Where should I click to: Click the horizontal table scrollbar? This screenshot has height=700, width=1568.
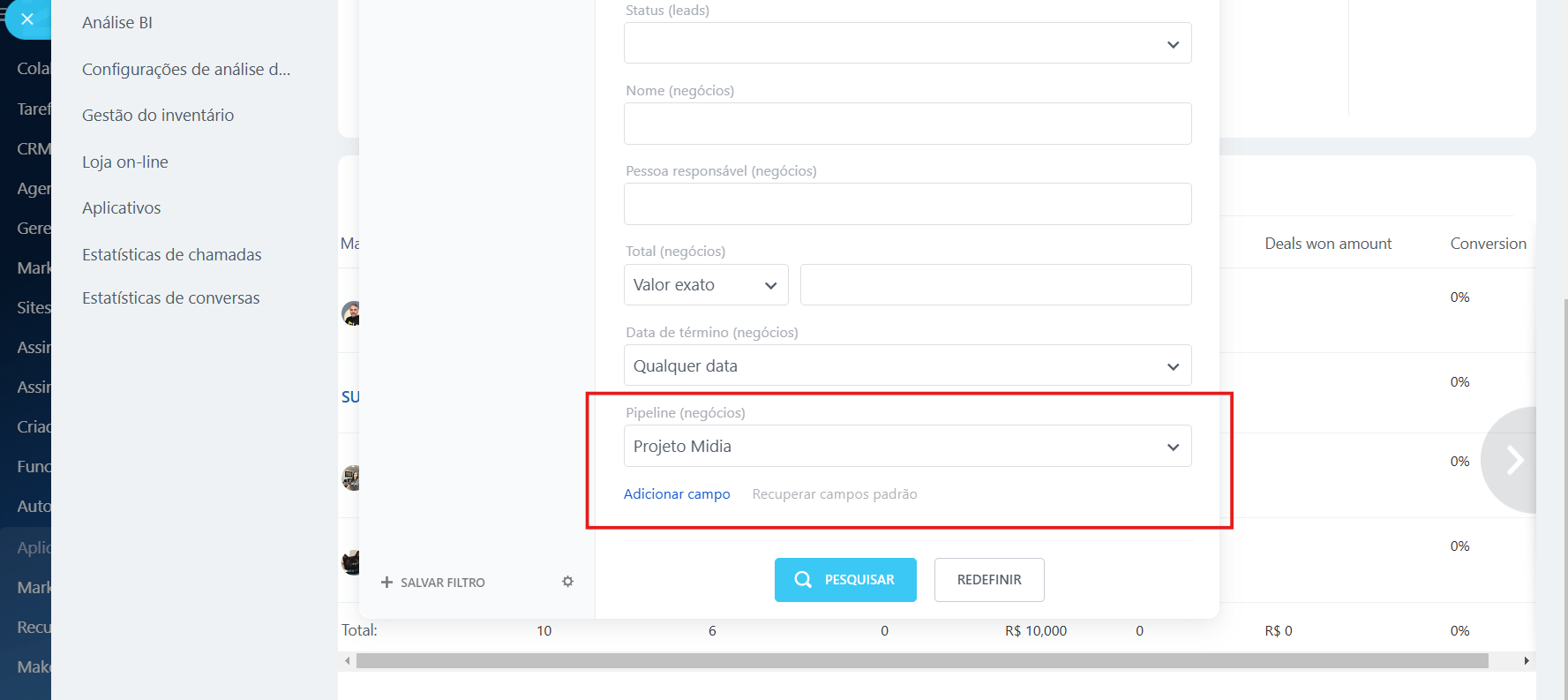coord(922,660)
